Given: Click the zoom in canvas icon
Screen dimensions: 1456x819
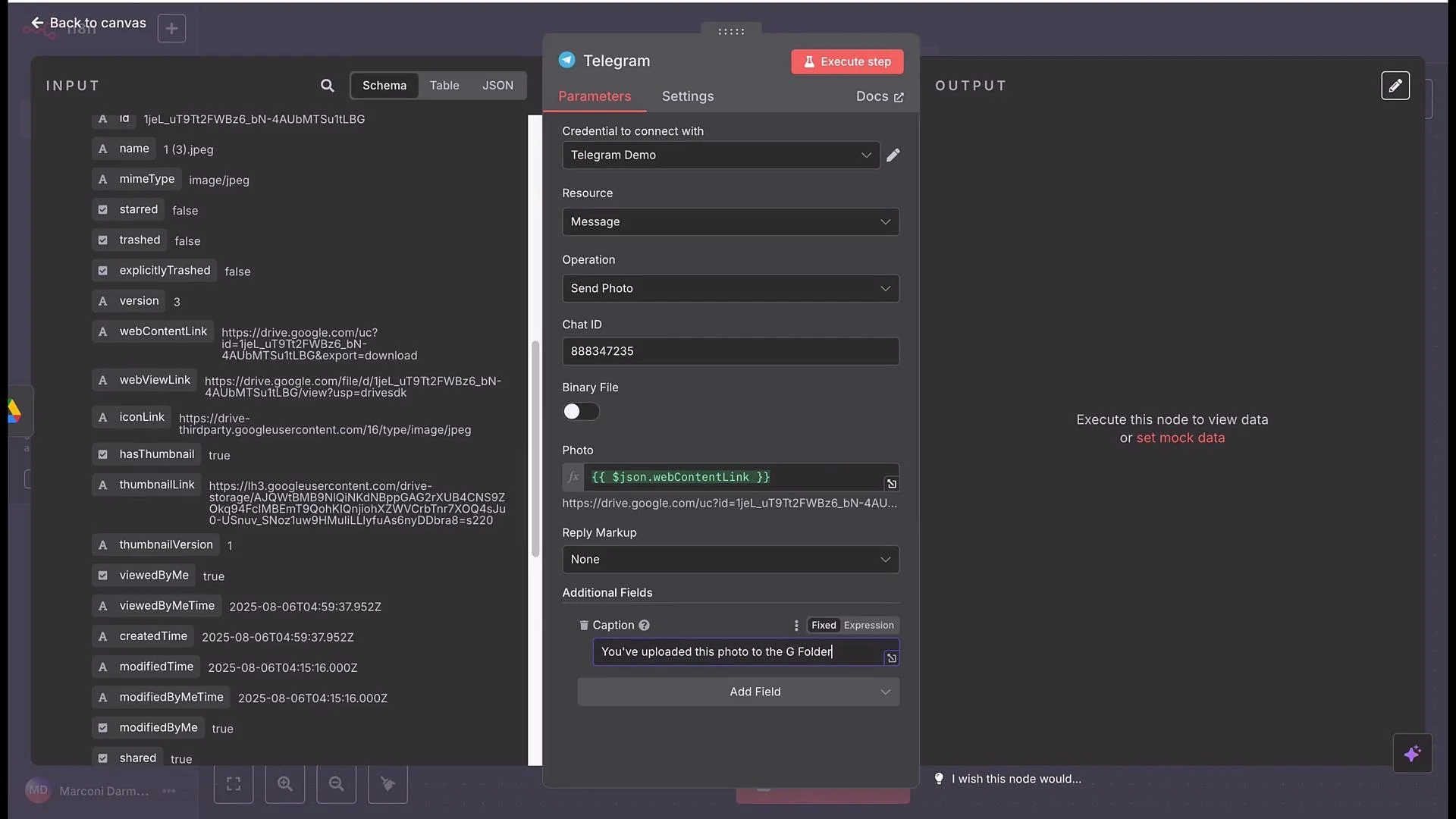Looking at the screenshot, I should (285, 783).
